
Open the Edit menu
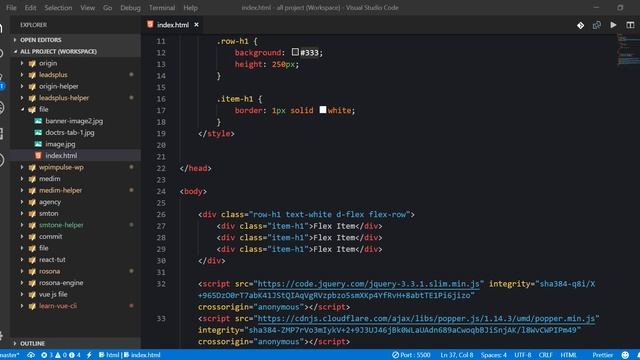(x=30, y=8)
